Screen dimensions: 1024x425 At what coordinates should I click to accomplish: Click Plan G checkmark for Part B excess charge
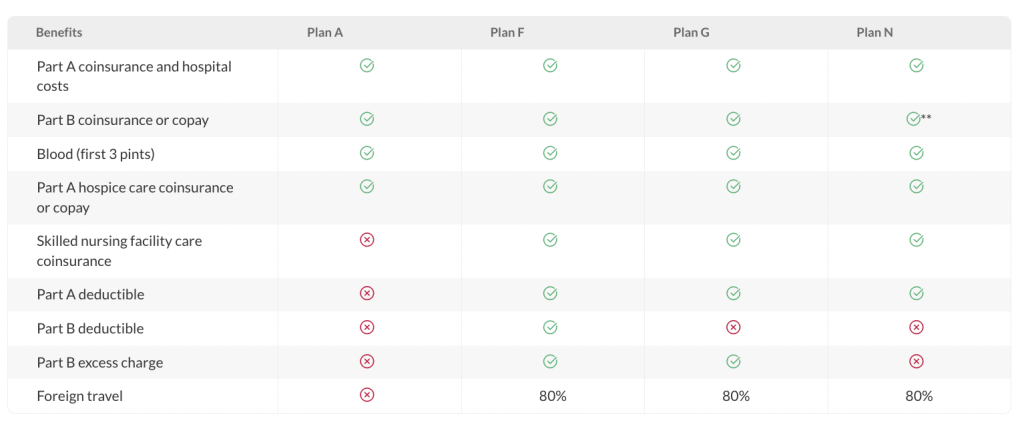pyautogui.click(x=733, y=361)
